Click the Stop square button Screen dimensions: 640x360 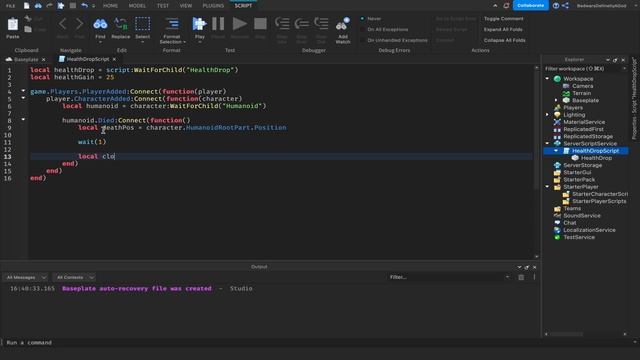point(260,24)
